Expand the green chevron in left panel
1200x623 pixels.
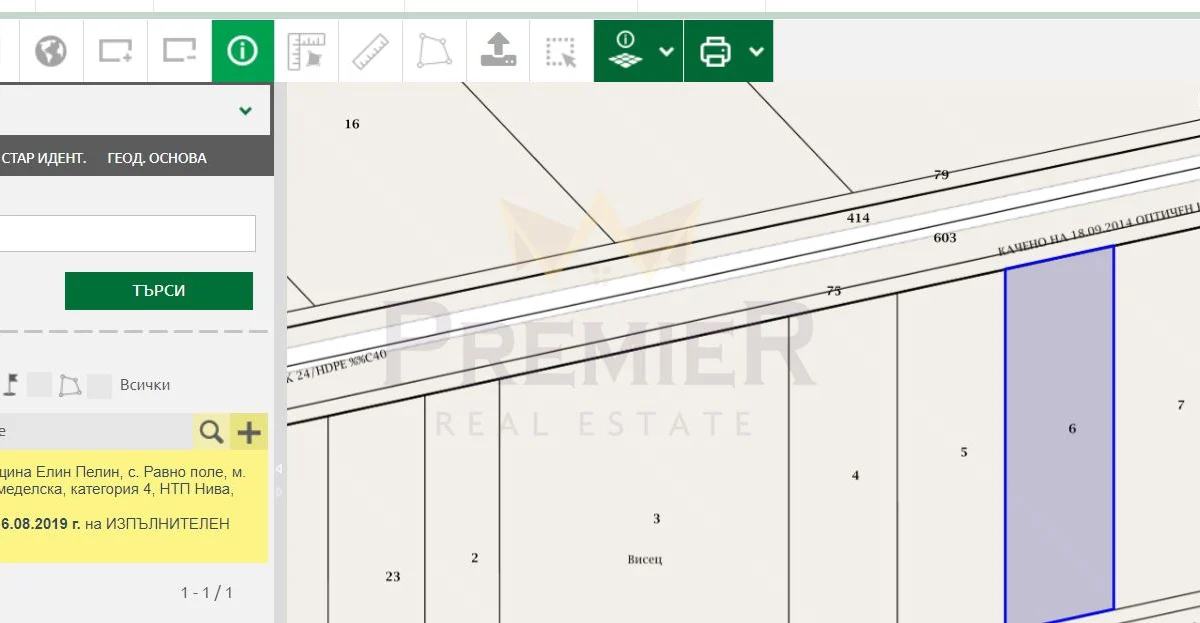coord(245,110)
